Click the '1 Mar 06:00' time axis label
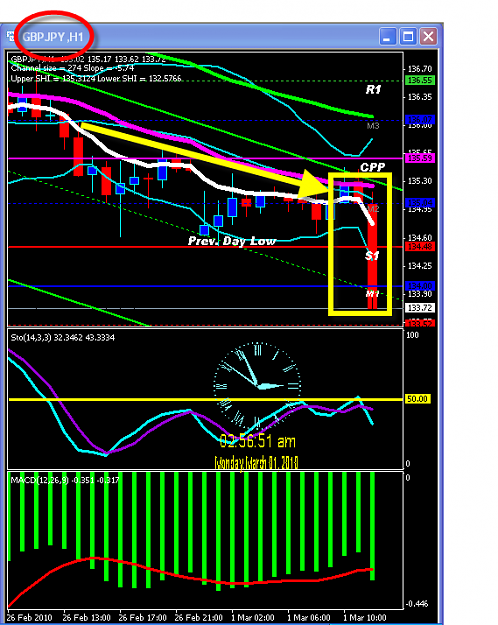498x625 pixels. pyautogui.click(x=309, y=618)
